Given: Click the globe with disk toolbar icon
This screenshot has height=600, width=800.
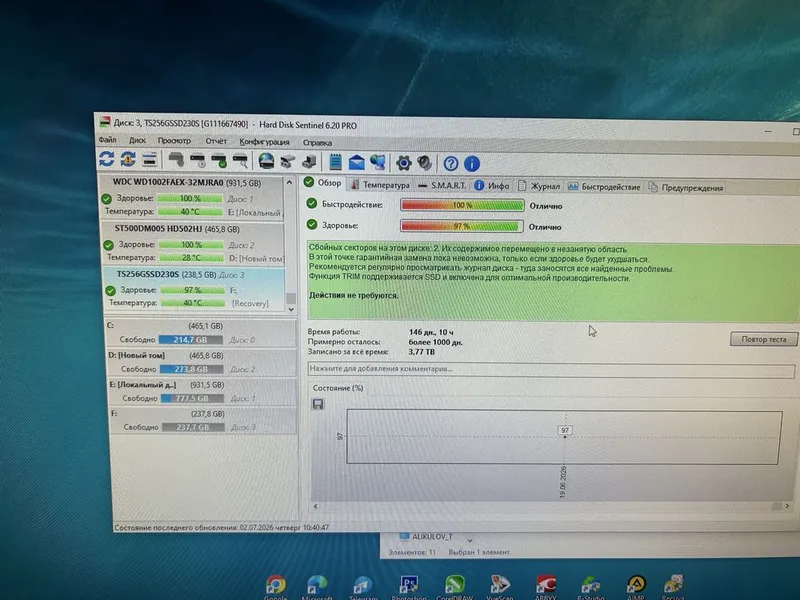Looking at the screenshot, I should click(x=266, y=161).
